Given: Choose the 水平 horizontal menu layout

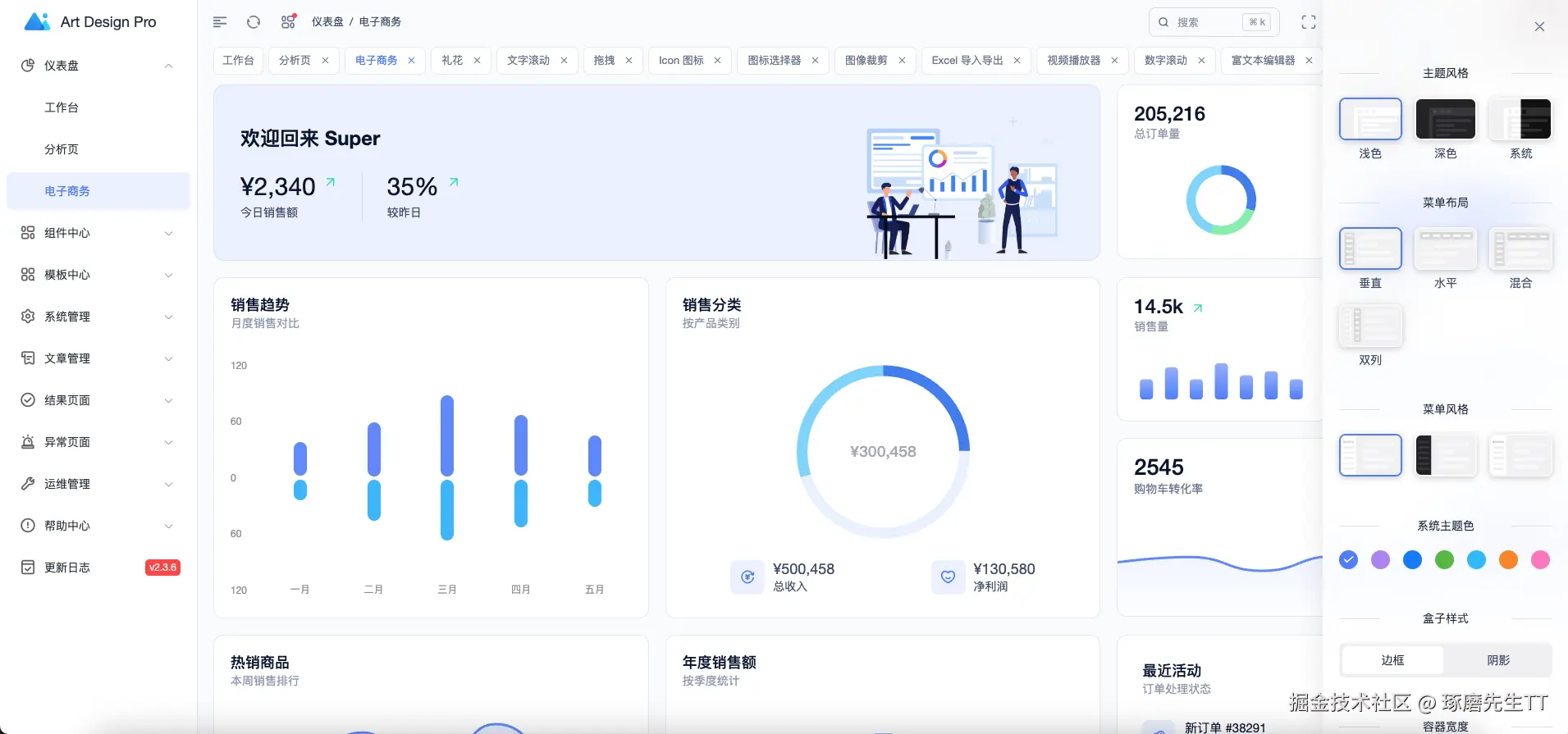Looking at the screenshot, I should pos(1446,248).
